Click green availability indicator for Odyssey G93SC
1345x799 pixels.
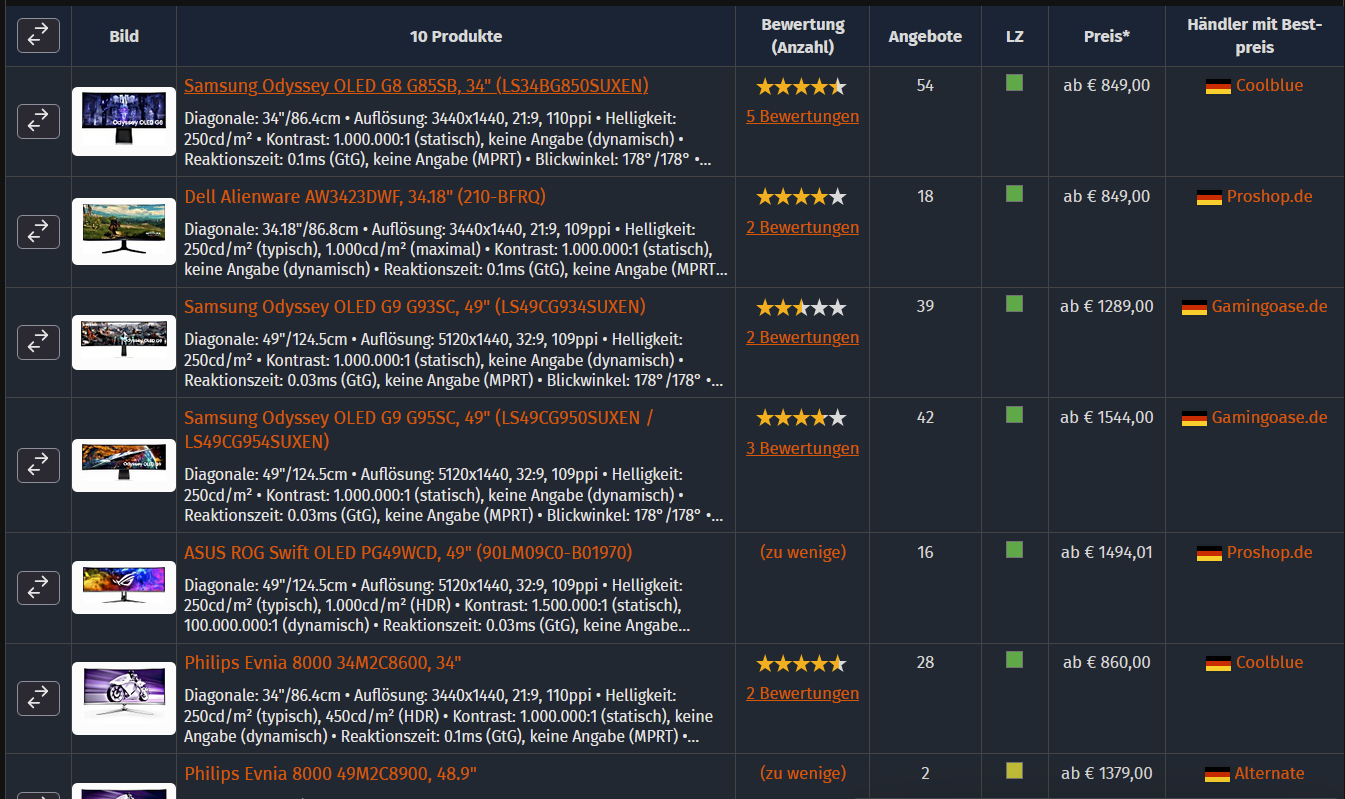pos(1014,304)
